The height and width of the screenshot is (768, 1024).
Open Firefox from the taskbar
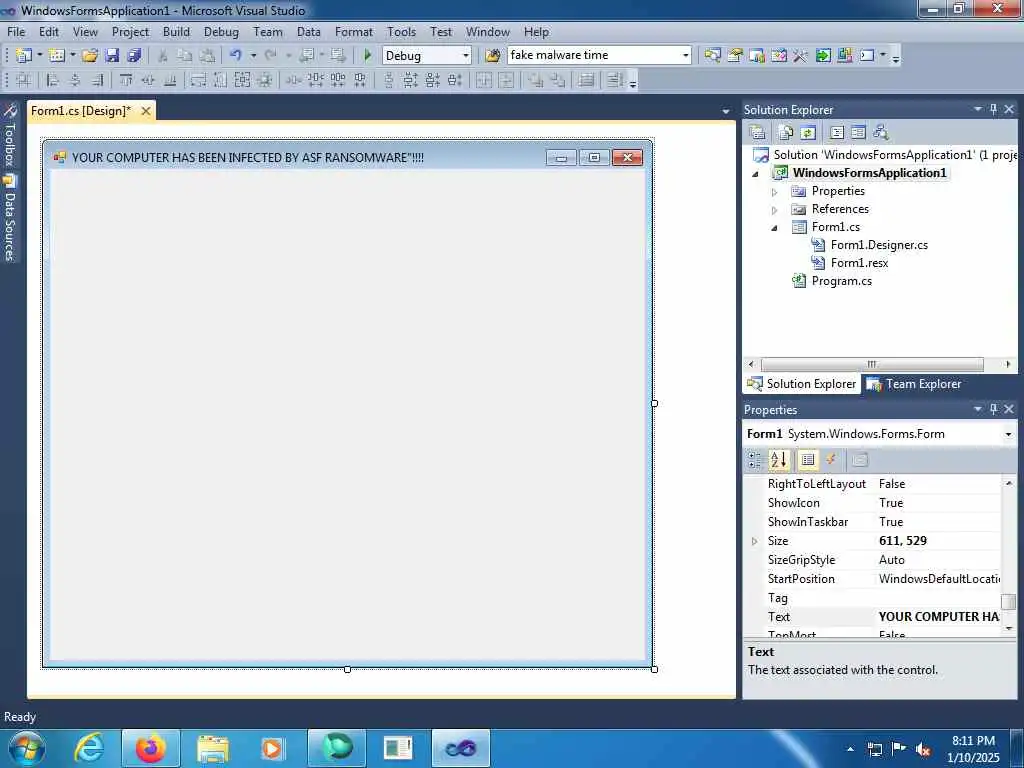pyautogui.click(x=150, y=748)
